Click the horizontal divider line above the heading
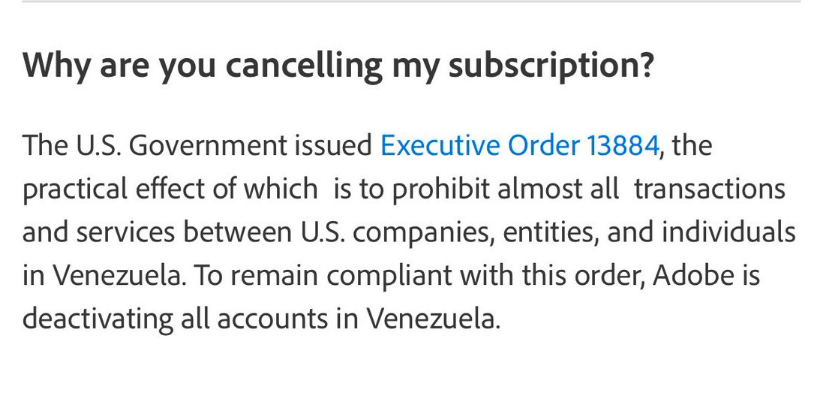 [x=412, y=2]
